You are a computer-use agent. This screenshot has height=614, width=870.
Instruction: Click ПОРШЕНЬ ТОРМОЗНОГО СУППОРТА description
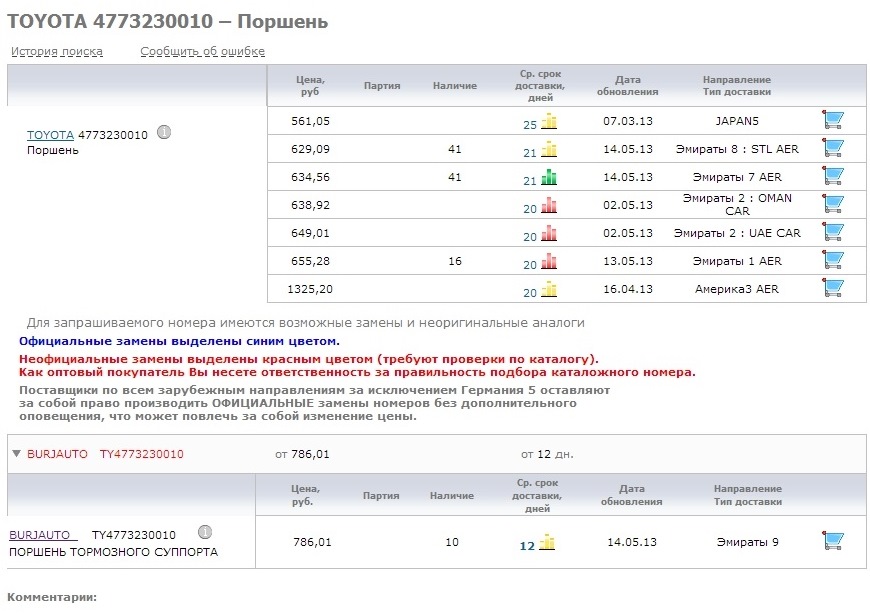(x=113, y=552)
